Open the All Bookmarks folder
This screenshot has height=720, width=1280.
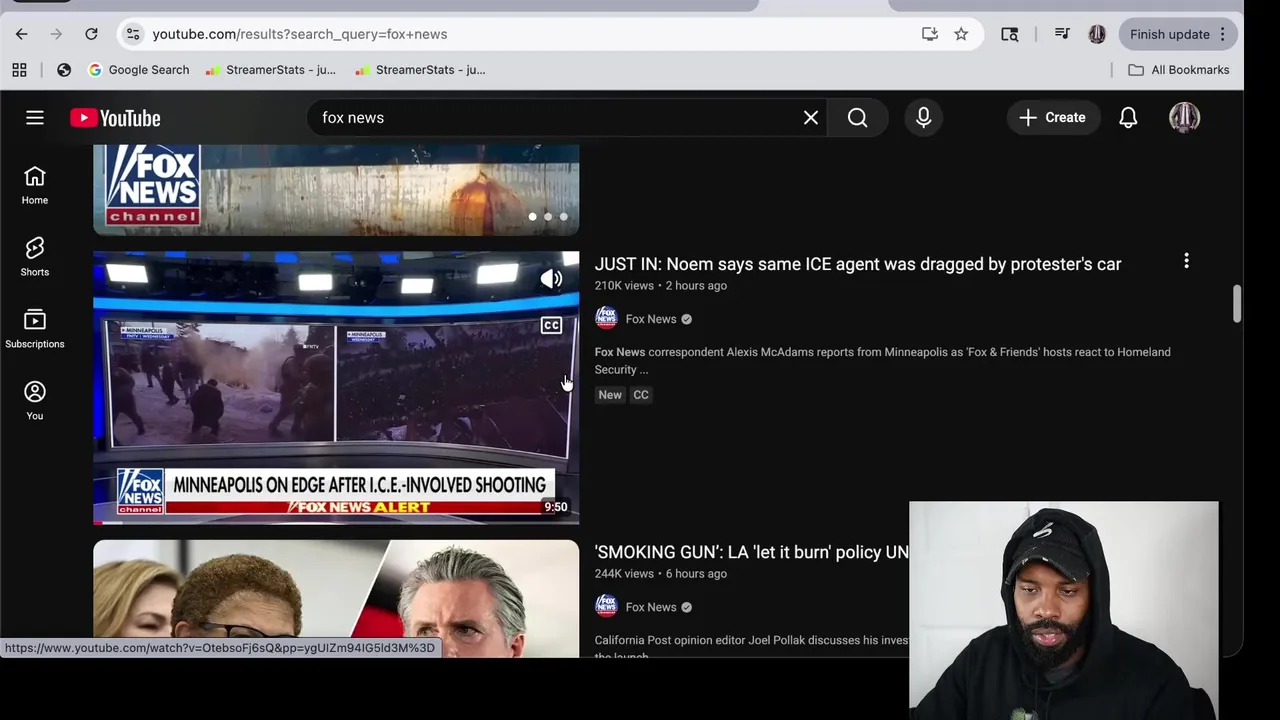coord(1179,70)
